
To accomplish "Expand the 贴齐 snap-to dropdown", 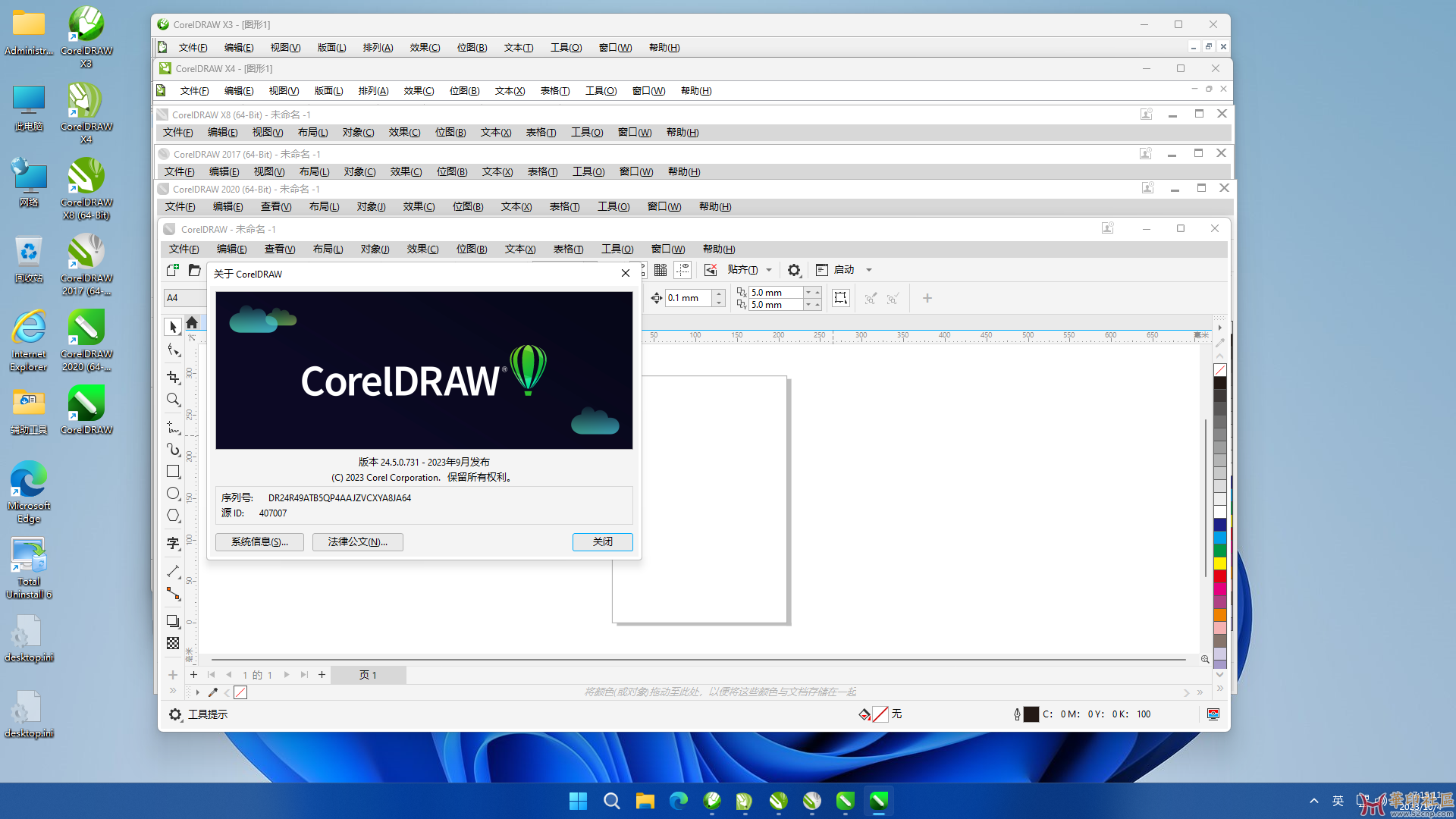I will tap(769, 270).
